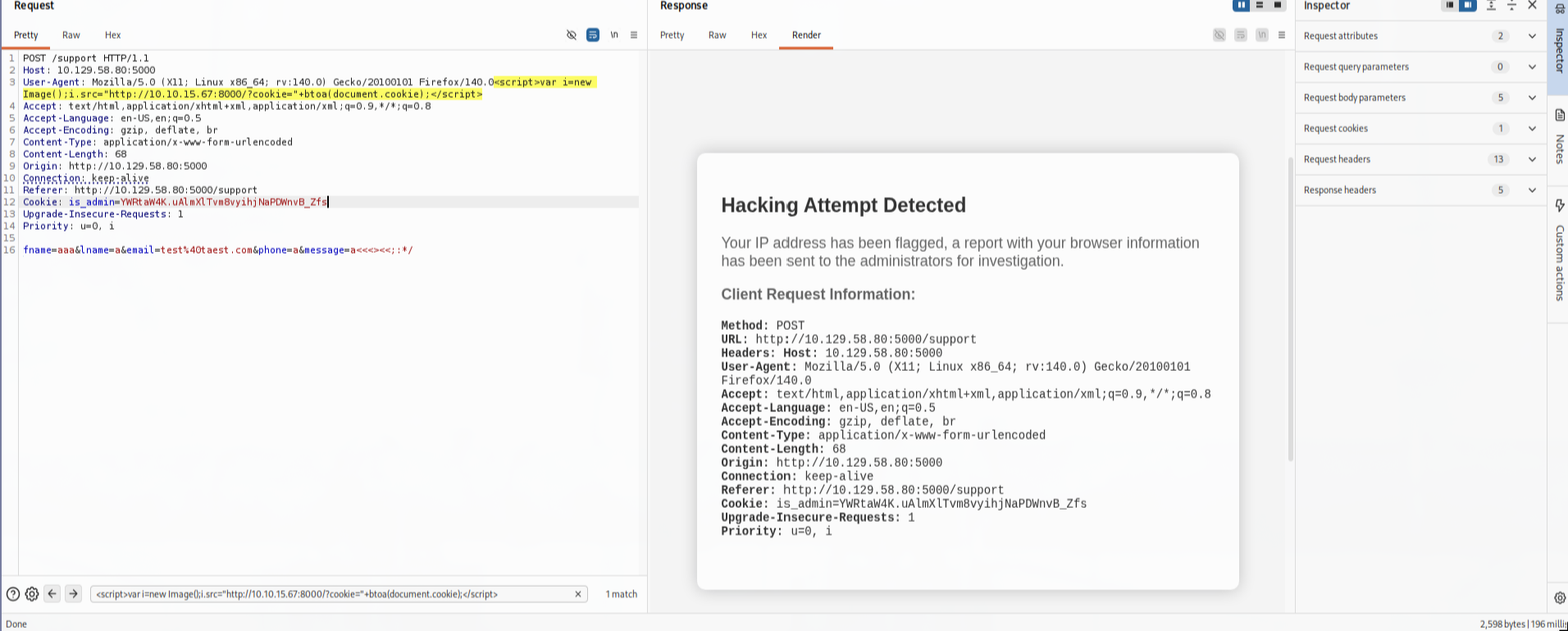1568x631 pixels.
Task: Click the Content-Length: 68 header in request
Action: click(x=75, y=154)
